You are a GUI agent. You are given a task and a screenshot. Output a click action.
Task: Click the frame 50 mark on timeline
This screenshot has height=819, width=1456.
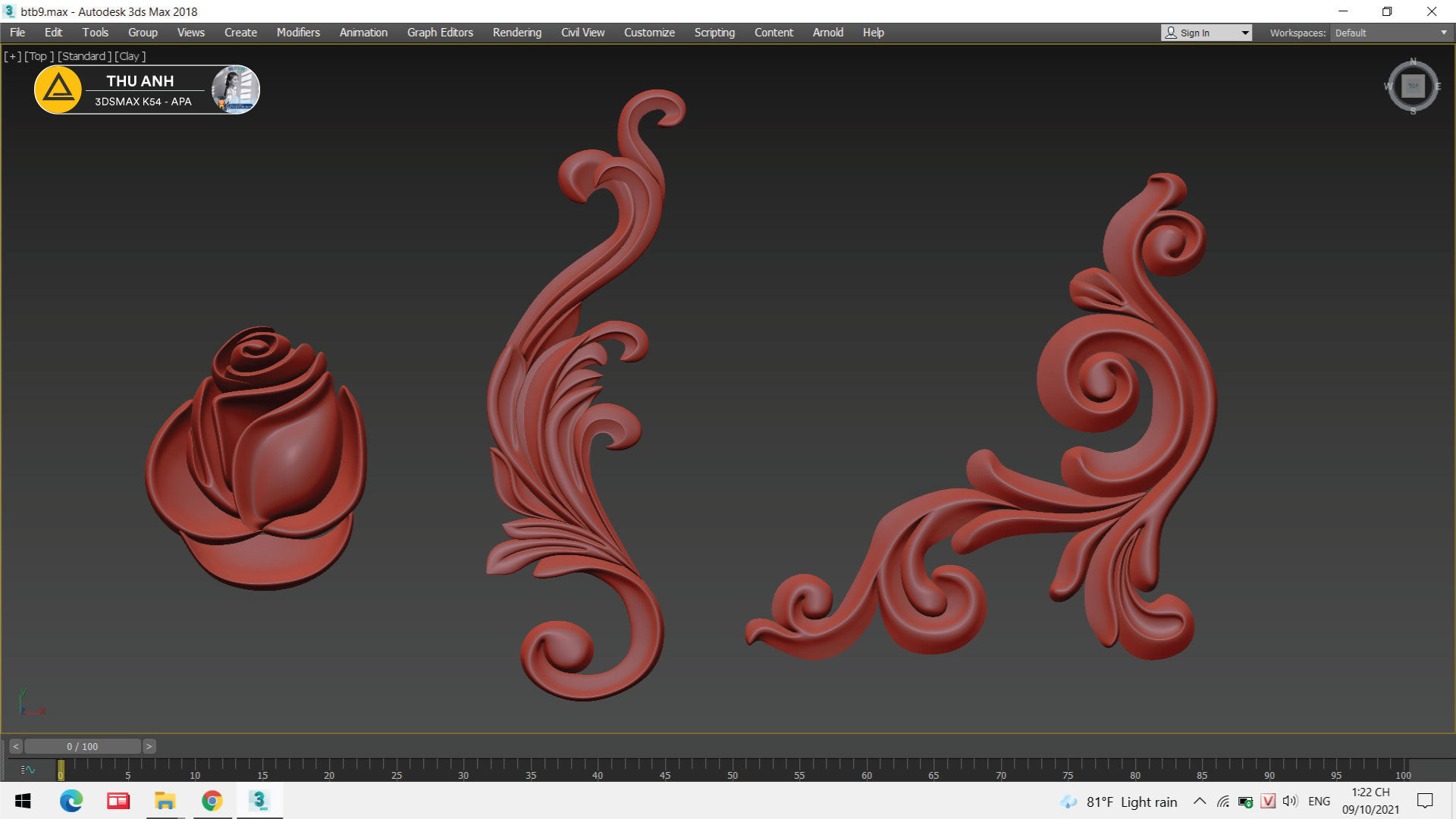click(732, 767)
